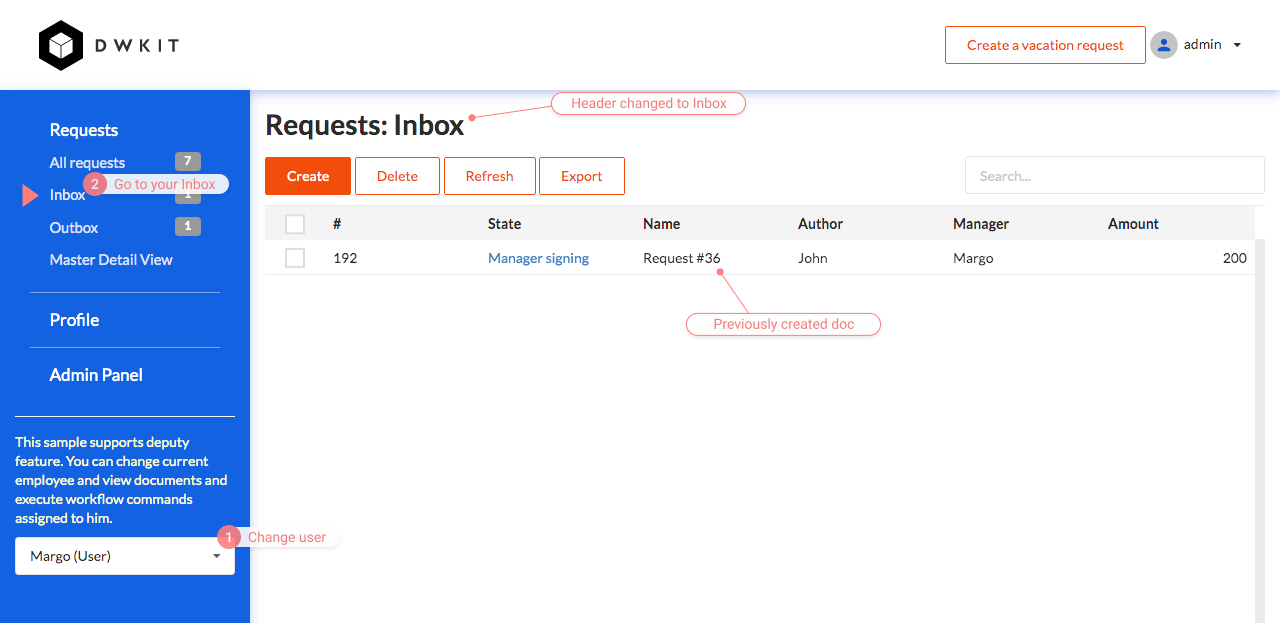The image size is (1280, 623).
Task: Click the DWKIT cube logo
Action: pyautogui.click(x=60, y=45)
